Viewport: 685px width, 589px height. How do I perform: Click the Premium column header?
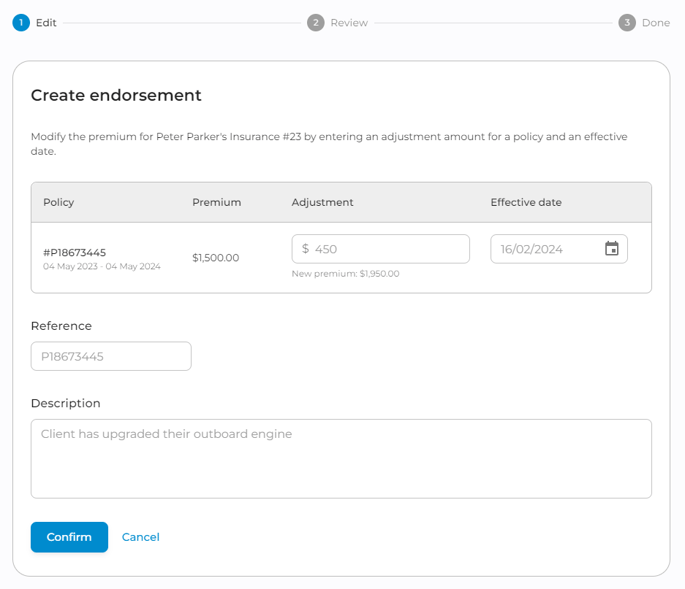[217, 202]
